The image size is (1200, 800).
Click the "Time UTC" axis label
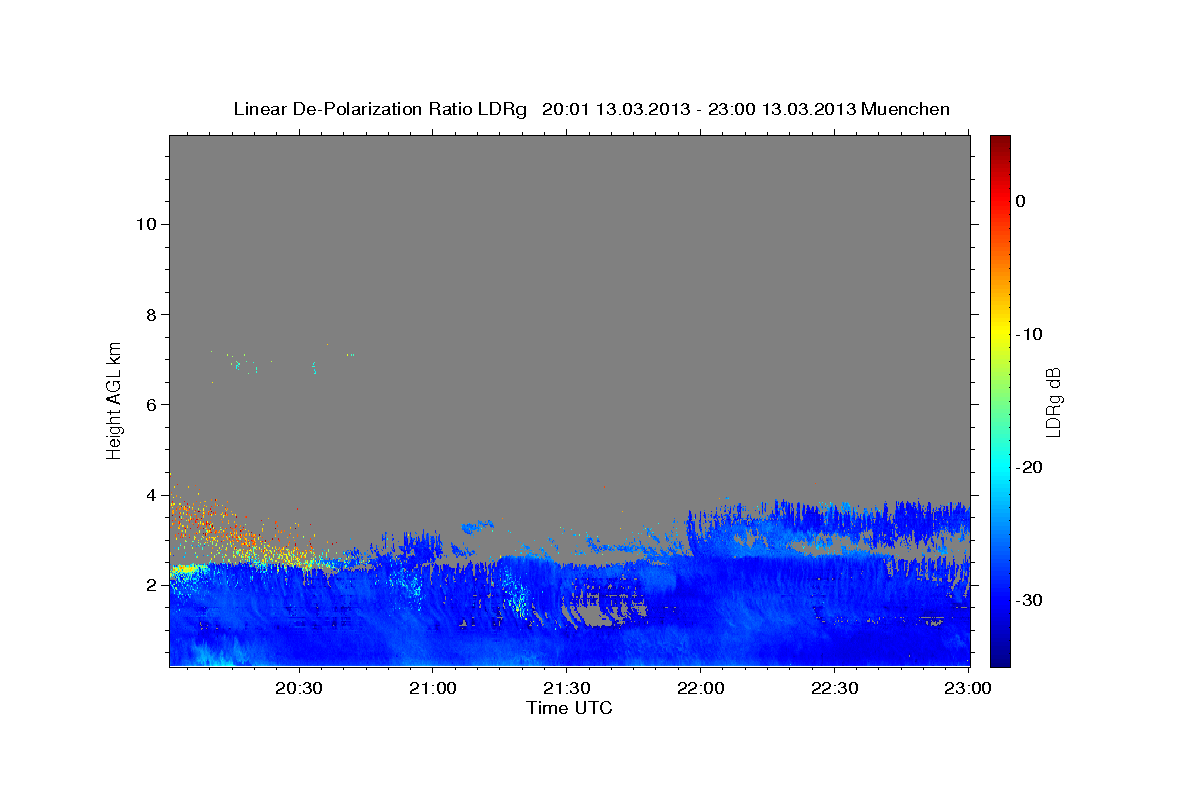(569, 708)
